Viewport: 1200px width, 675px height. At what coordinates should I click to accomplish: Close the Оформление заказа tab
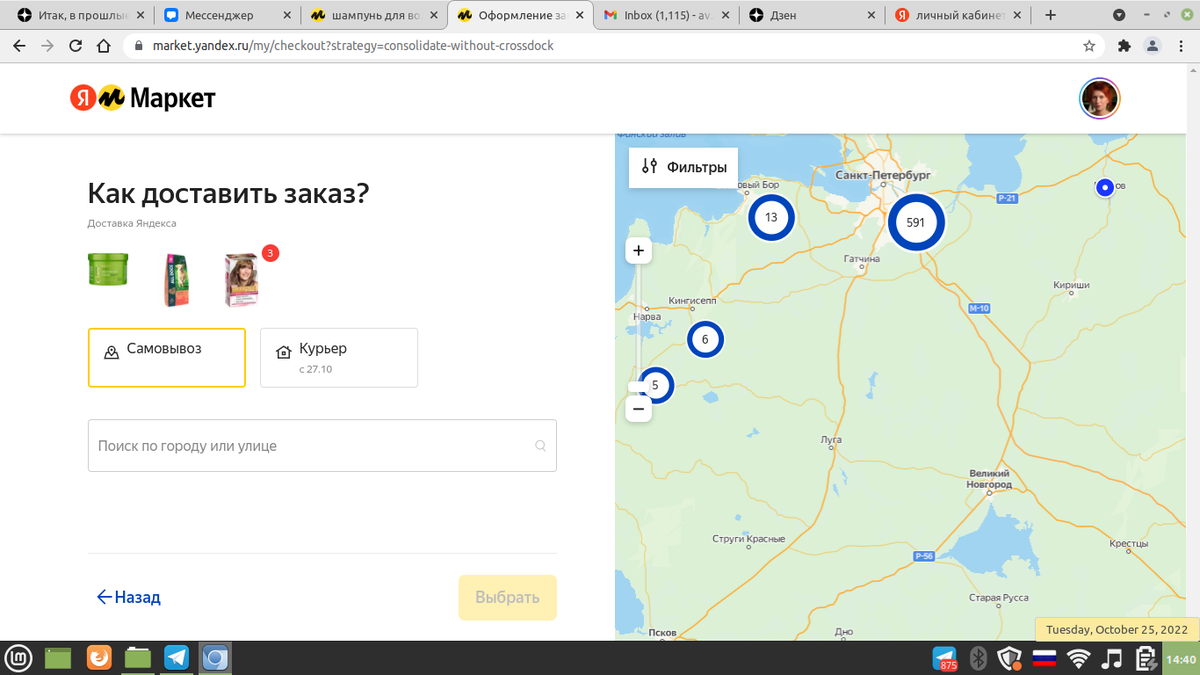pos(579,15)
